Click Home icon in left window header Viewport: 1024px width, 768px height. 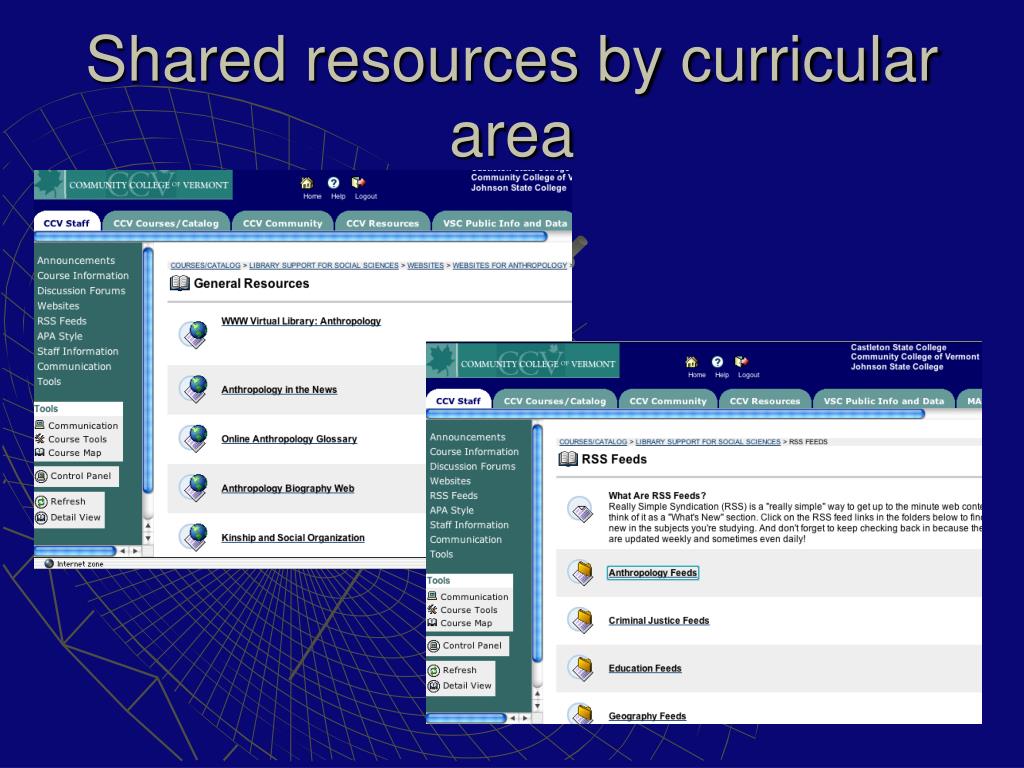(x=306, y=184)
